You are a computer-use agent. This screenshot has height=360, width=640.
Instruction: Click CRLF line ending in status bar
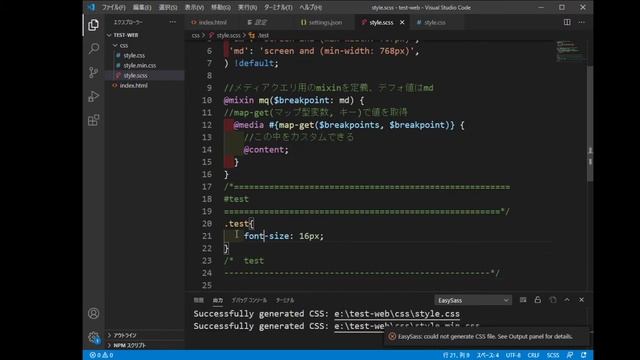coord(533,355)
